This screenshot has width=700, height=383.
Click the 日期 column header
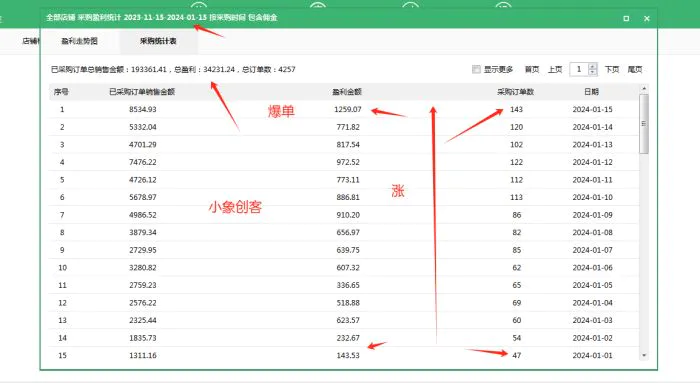(592, 92)
